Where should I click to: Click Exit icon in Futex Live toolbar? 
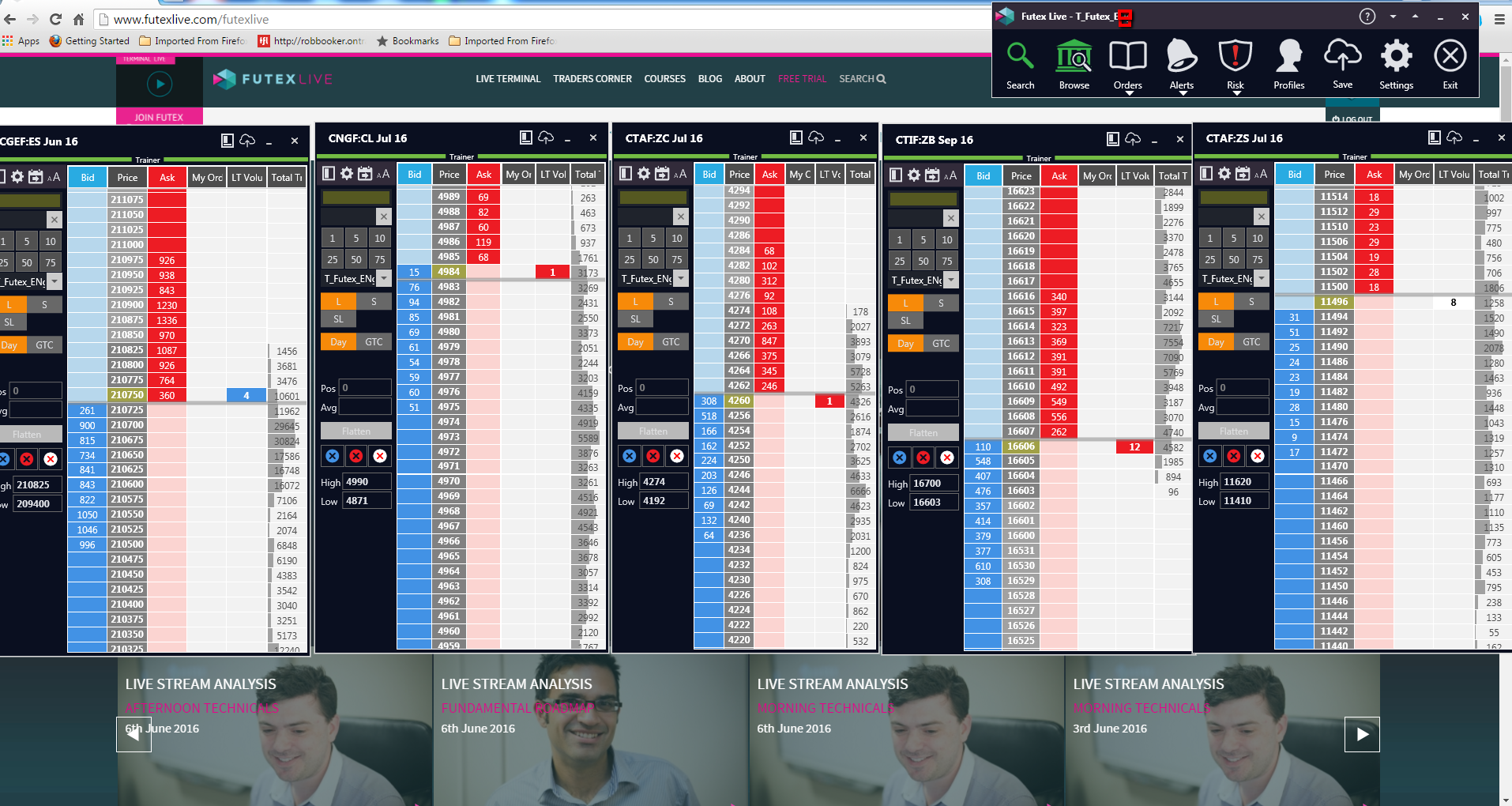(1450, 65)
